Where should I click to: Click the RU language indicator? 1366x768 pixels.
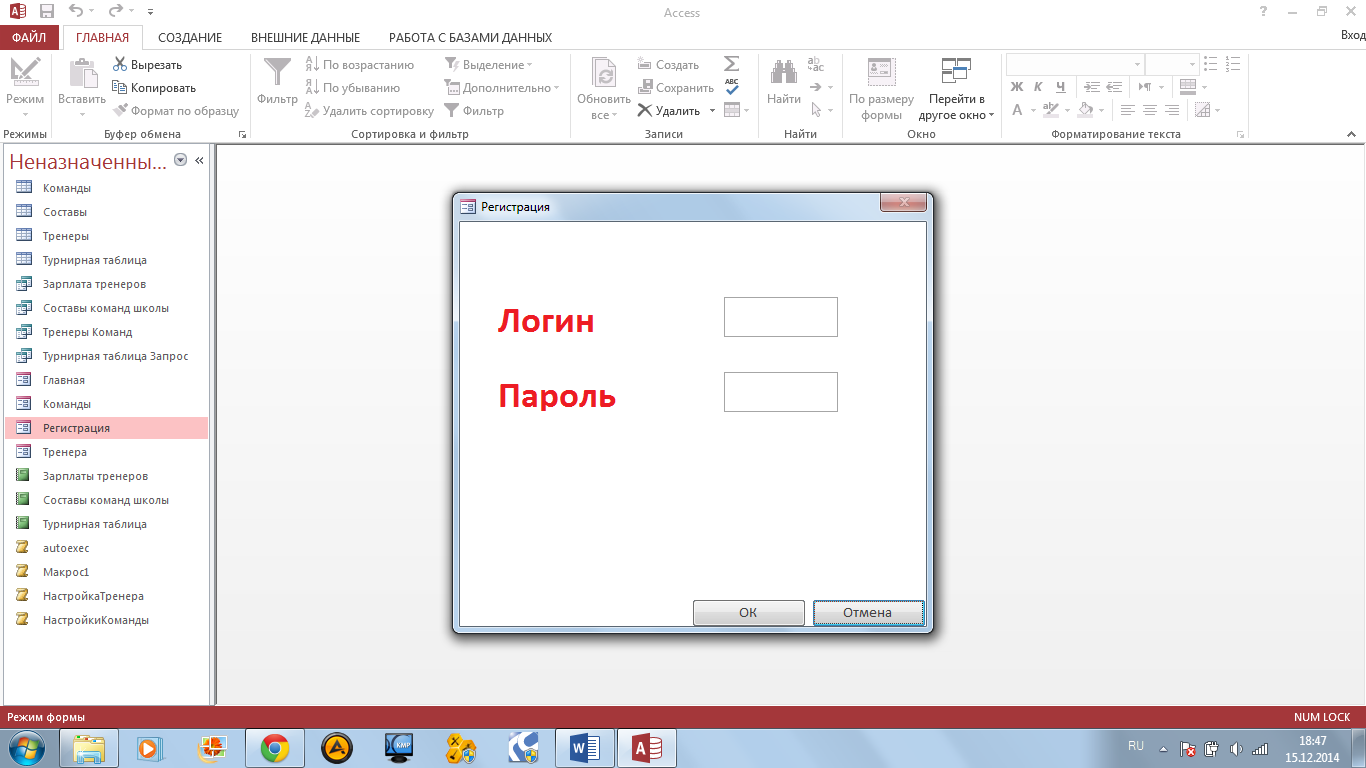pos(1136,746)
